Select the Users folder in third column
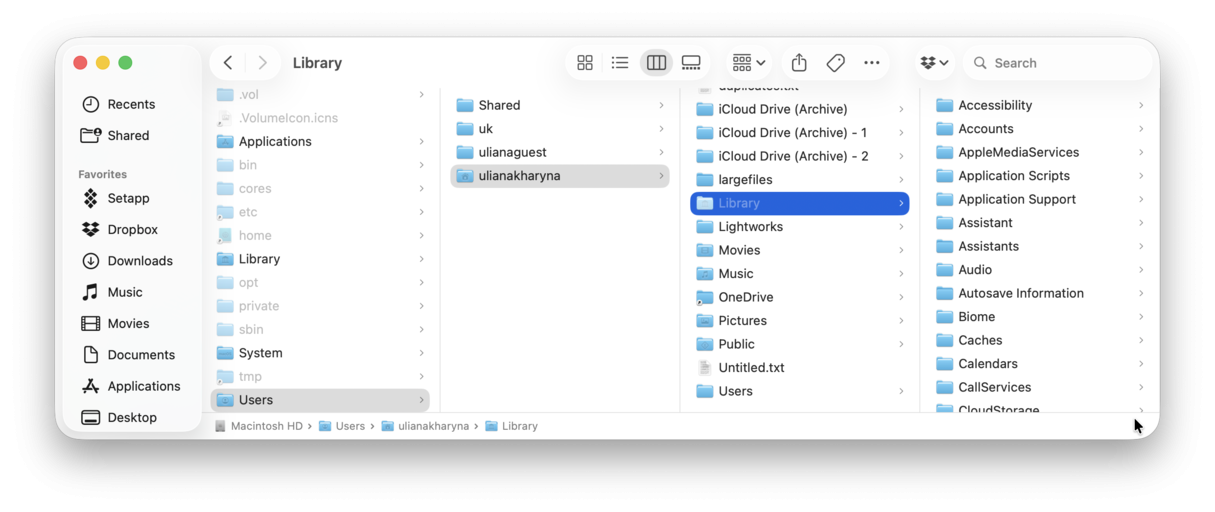The image size is (1215, 512). [800, 391]
